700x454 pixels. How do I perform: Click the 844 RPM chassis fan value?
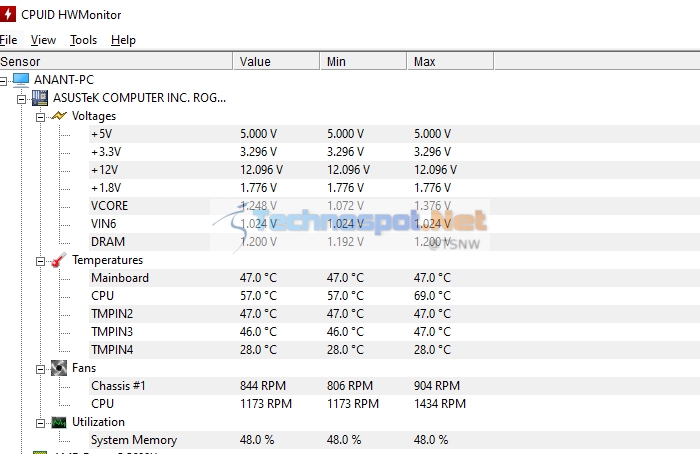pos(263,386)
